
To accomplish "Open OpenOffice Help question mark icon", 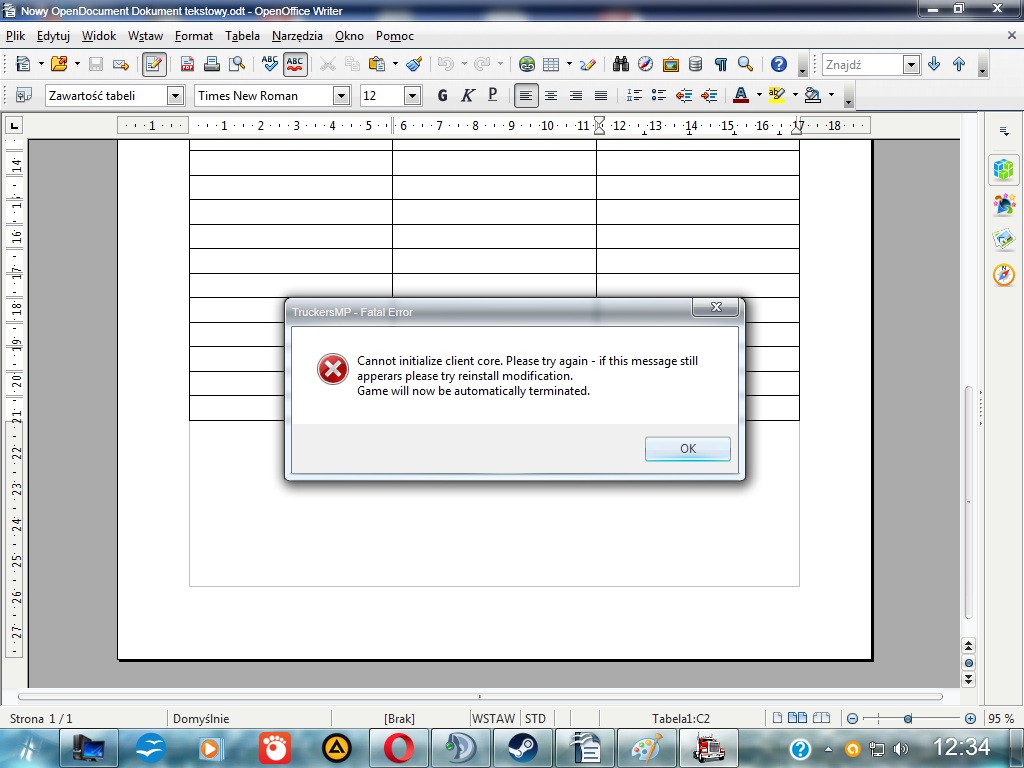I will tap(778, 63).
